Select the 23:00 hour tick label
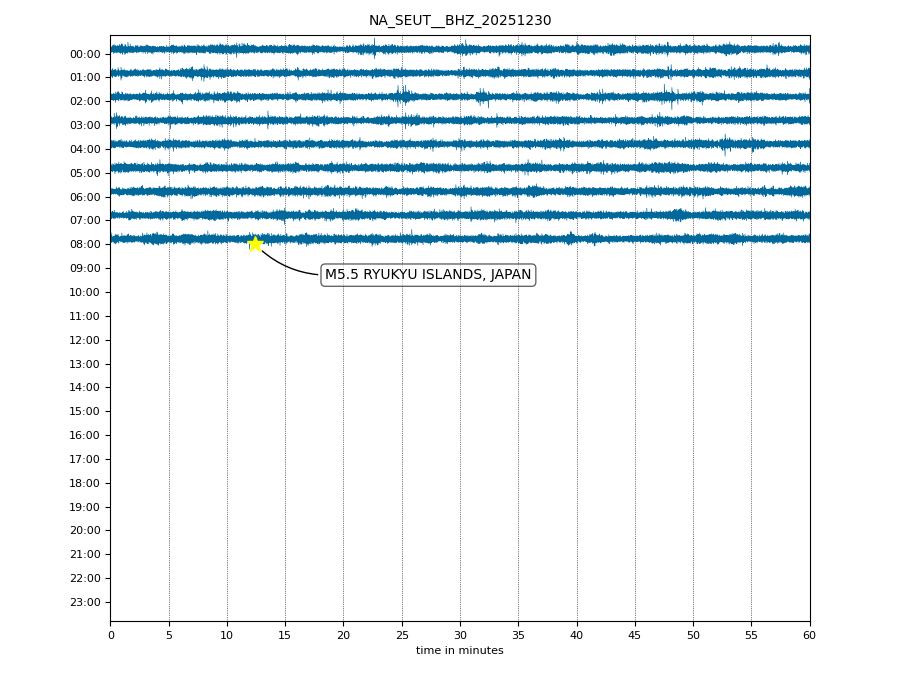Screen dimensions: 919x690 (85, 602)
